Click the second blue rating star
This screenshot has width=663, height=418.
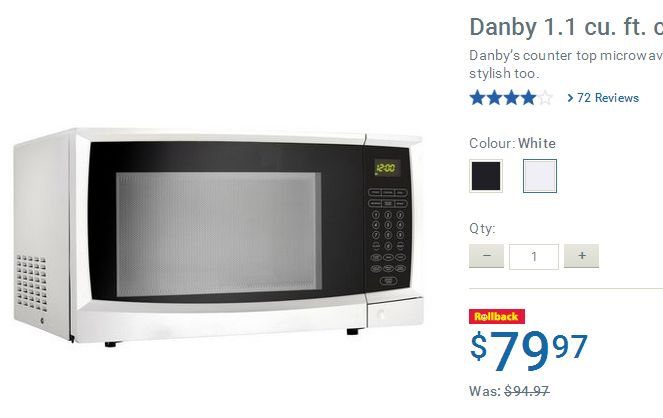click(x=494, y=98)
